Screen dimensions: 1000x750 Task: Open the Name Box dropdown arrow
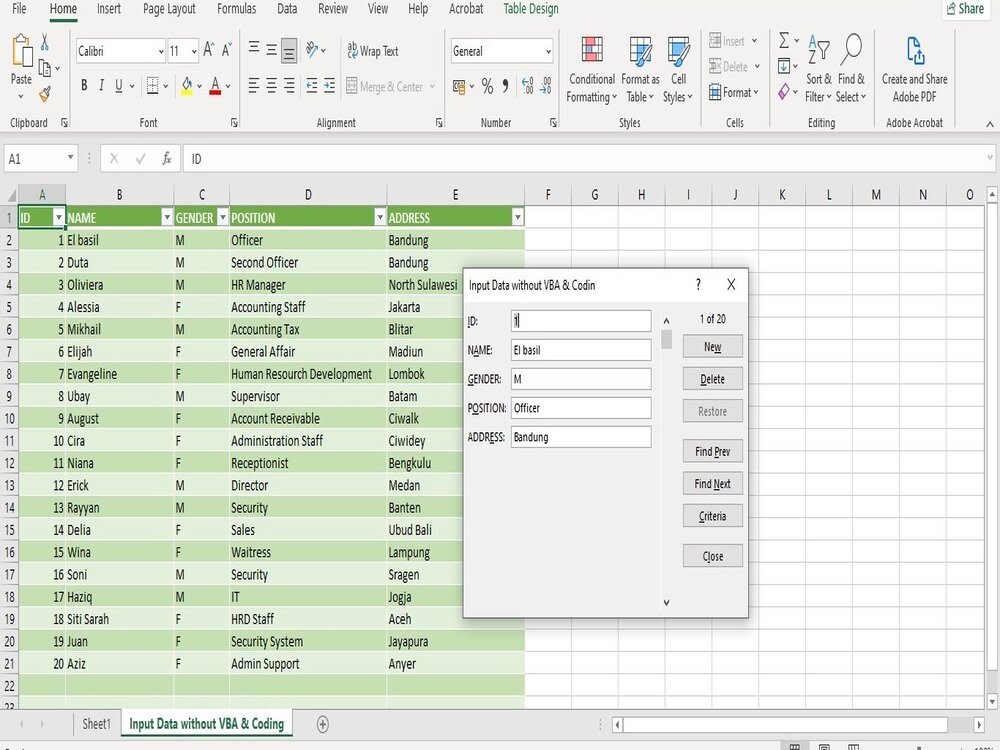(70, 158)
